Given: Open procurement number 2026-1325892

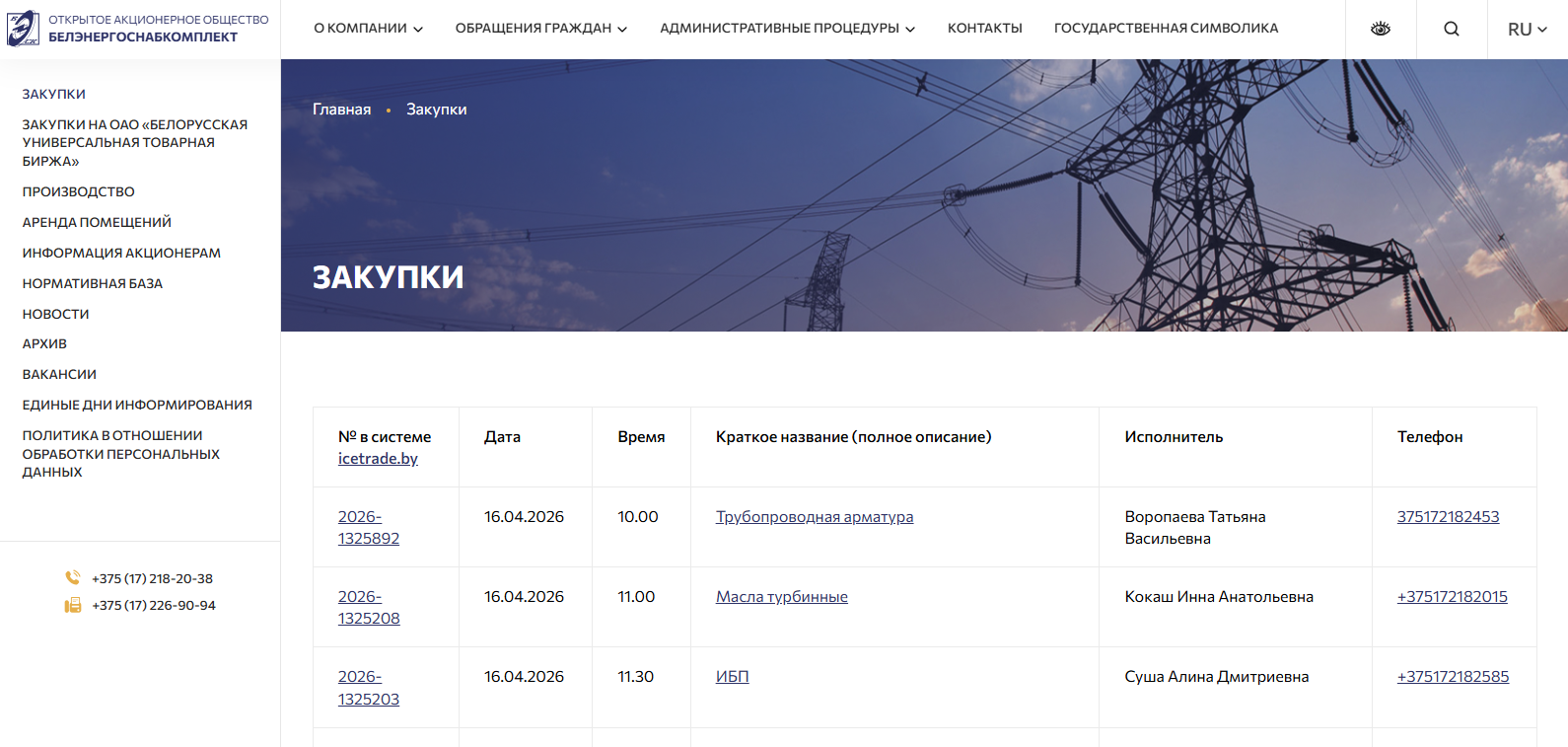Looking at the screenshot, I should 369,528.
